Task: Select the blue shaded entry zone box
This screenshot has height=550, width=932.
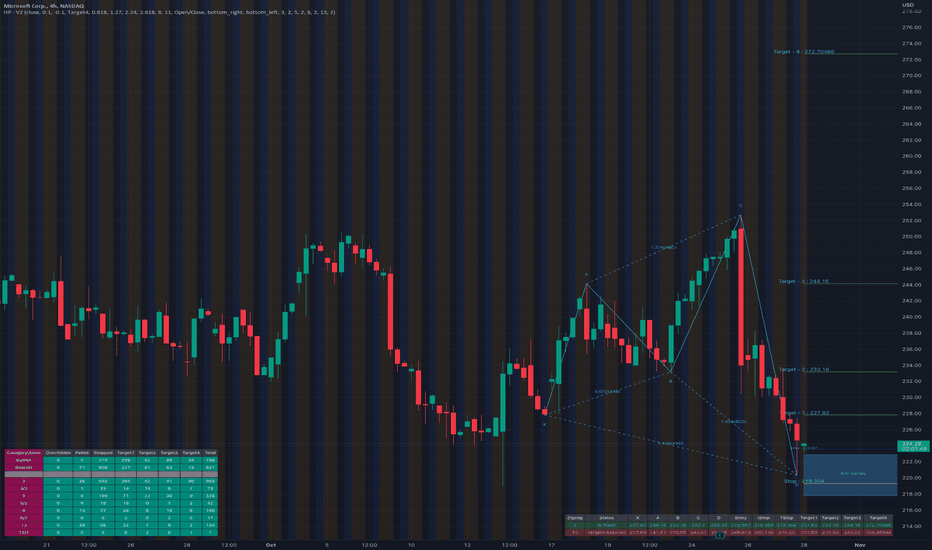Action: point(850,475)
